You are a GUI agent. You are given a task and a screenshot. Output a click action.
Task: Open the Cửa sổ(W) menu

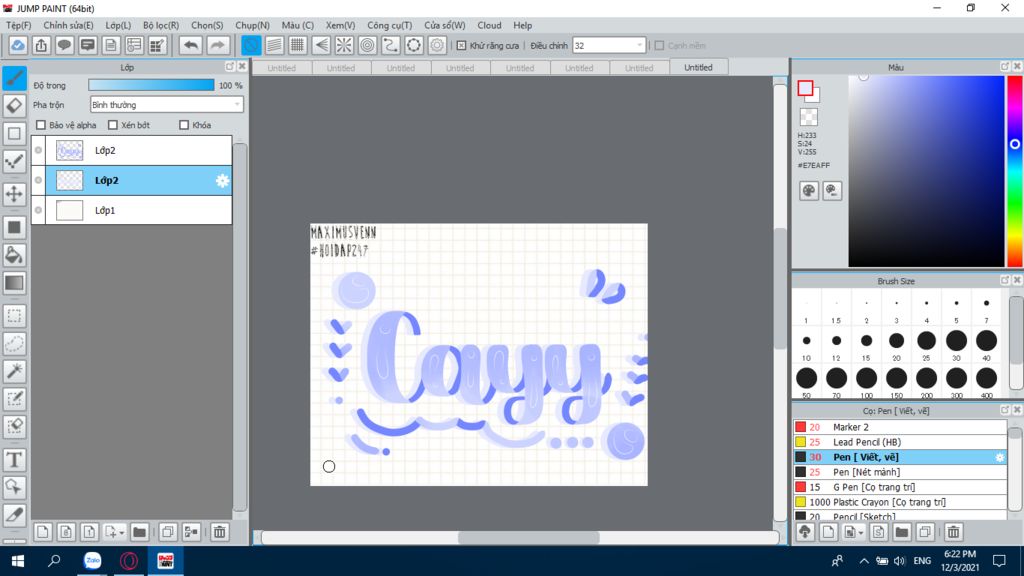445,25
